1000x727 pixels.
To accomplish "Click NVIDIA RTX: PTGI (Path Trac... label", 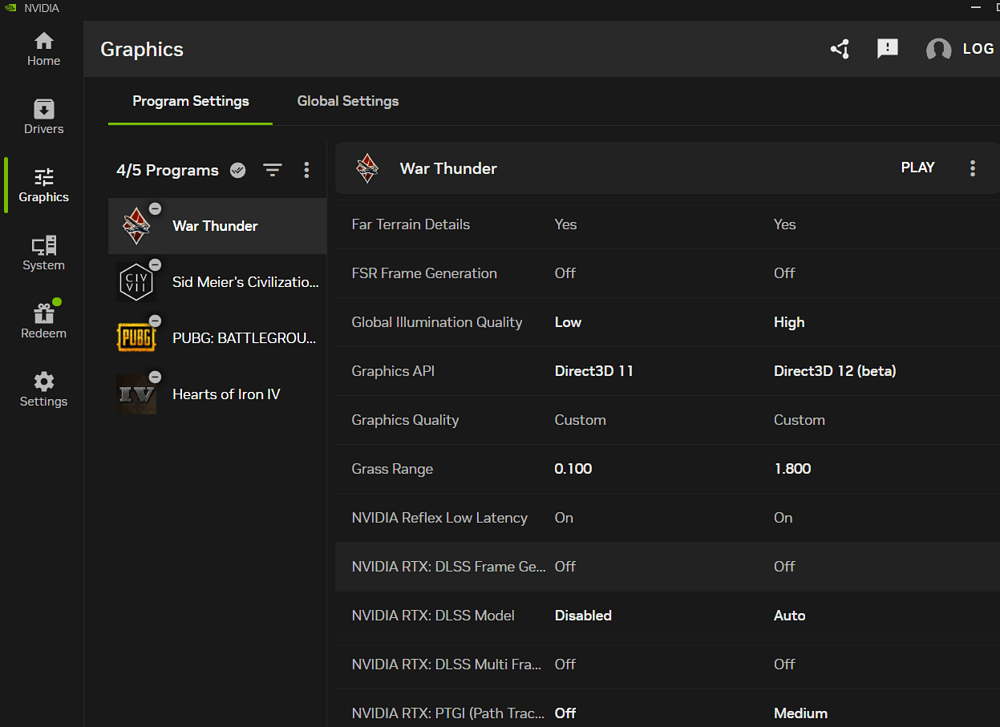I will [x=448, y=714].
